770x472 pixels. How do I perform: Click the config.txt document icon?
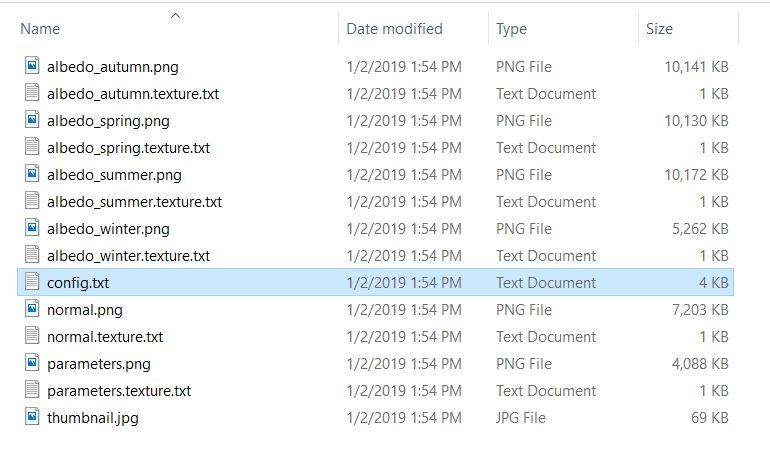(x=31, y=283)
